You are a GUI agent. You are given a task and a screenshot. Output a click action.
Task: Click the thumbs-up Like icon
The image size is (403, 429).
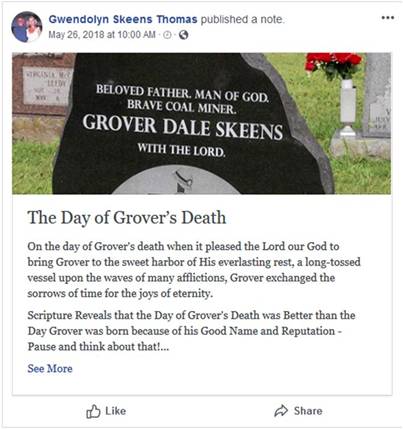(93, 411)
